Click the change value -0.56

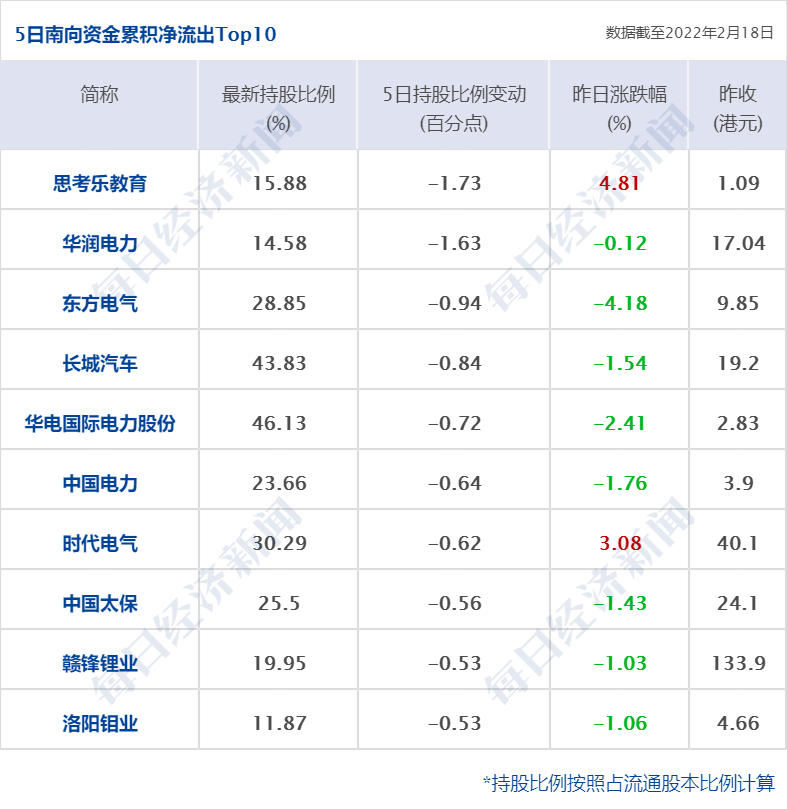click(454, 603)
